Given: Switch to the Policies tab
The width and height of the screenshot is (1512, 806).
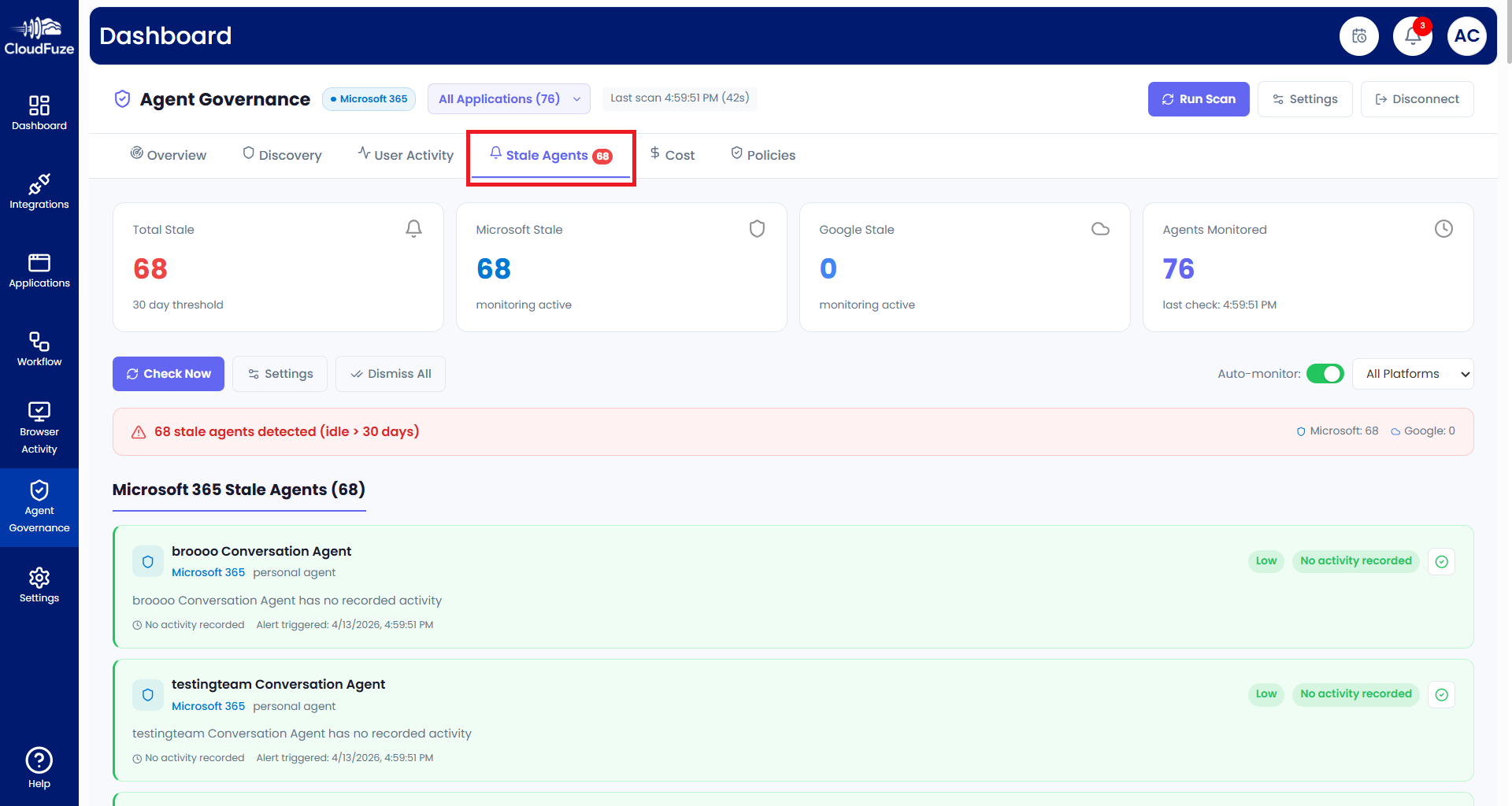Looking at the screenshot, I should click(763, 155).
